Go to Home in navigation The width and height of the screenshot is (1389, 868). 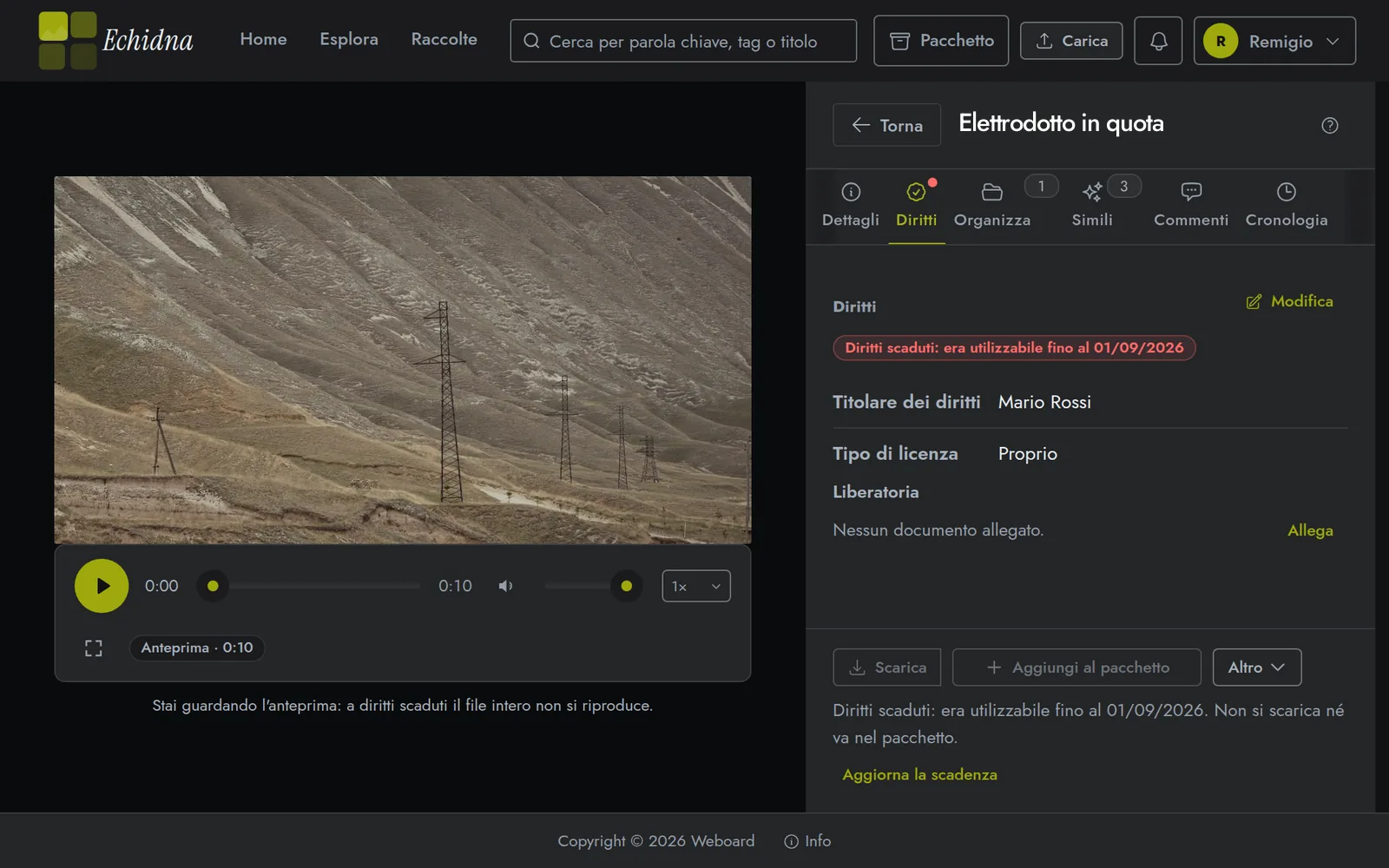[263, 39]
